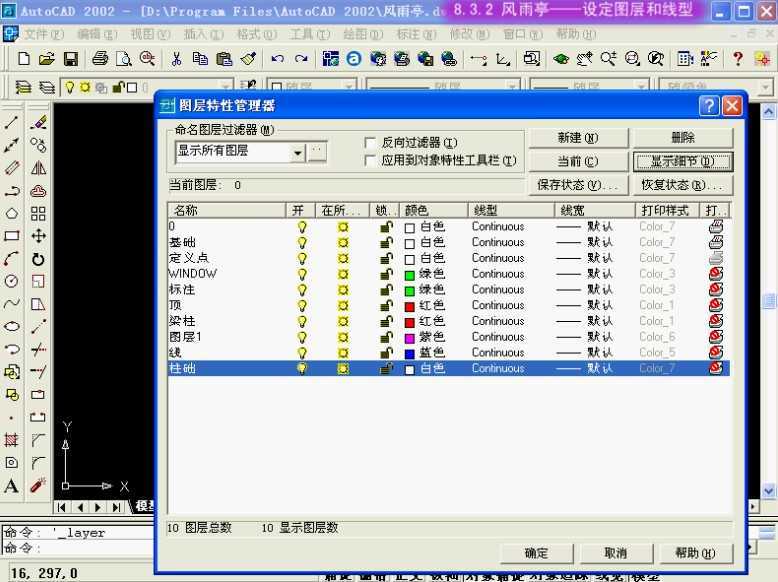Image resolution: width=778 pixels, height=582 pixels.
Task: Click the 当前 button
Action: pyautogui.click(x=579, y=161)
